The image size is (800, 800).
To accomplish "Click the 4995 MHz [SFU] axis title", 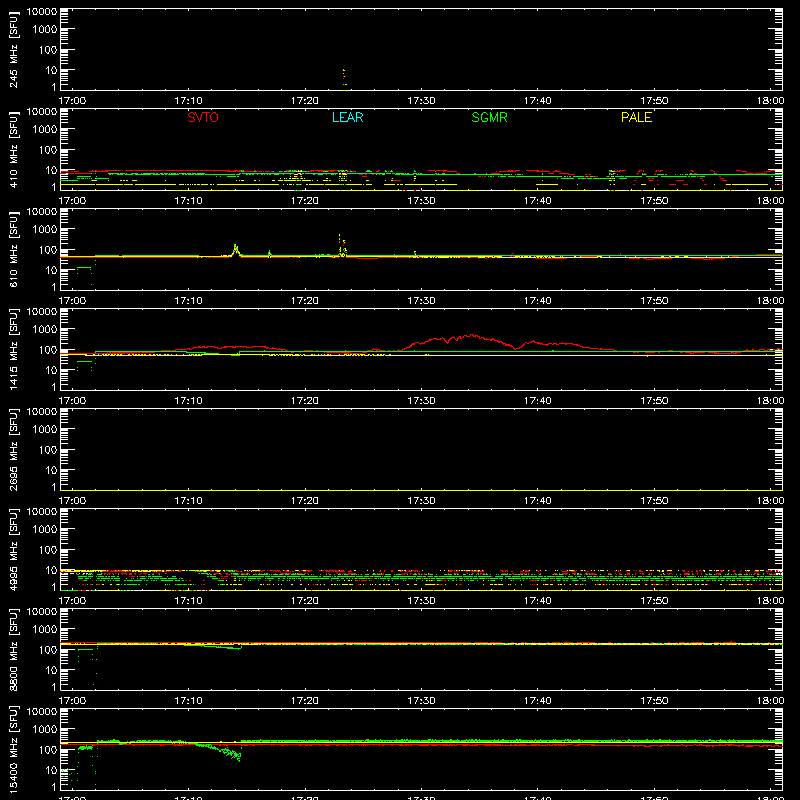I will [x=13, y=549].
